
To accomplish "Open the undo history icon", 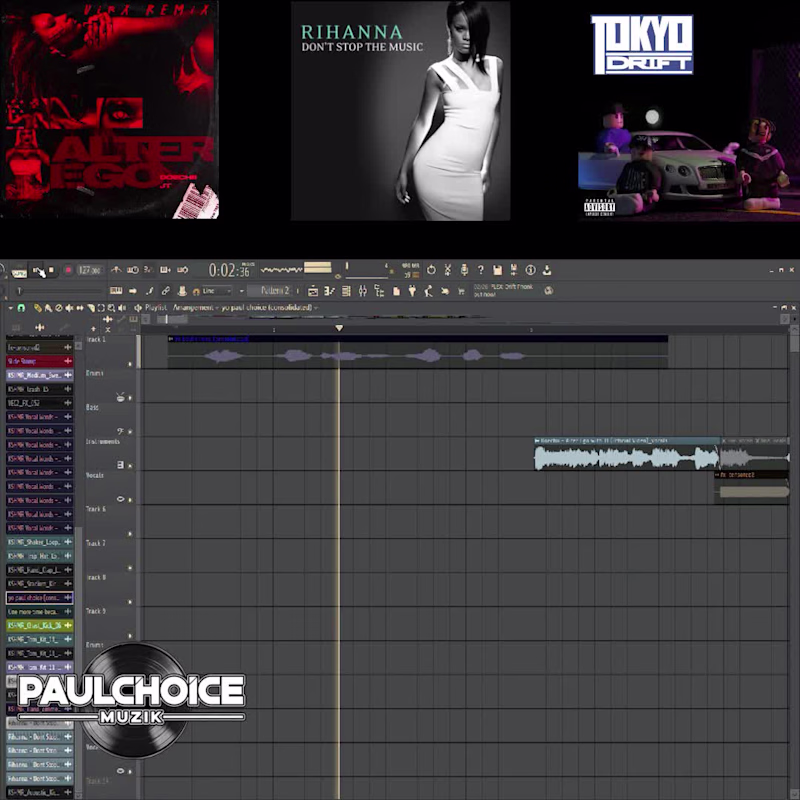I will pyautogui.click(x=431, y=270).
